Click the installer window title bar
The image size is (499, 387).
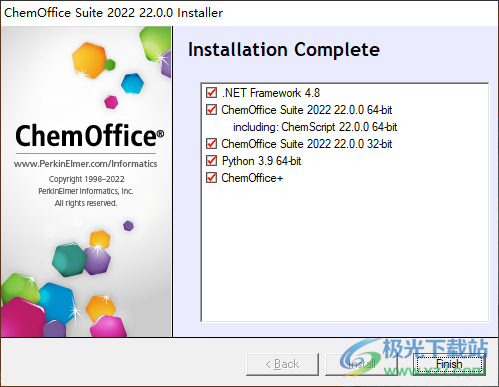tap(249, 13)
